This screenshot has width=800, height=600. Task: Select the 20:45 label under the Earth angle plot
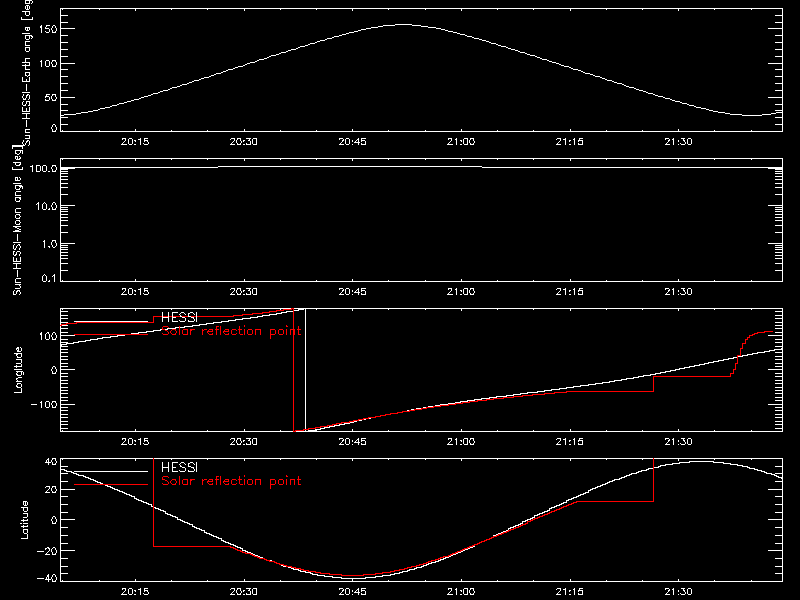[x=353, y=141]
